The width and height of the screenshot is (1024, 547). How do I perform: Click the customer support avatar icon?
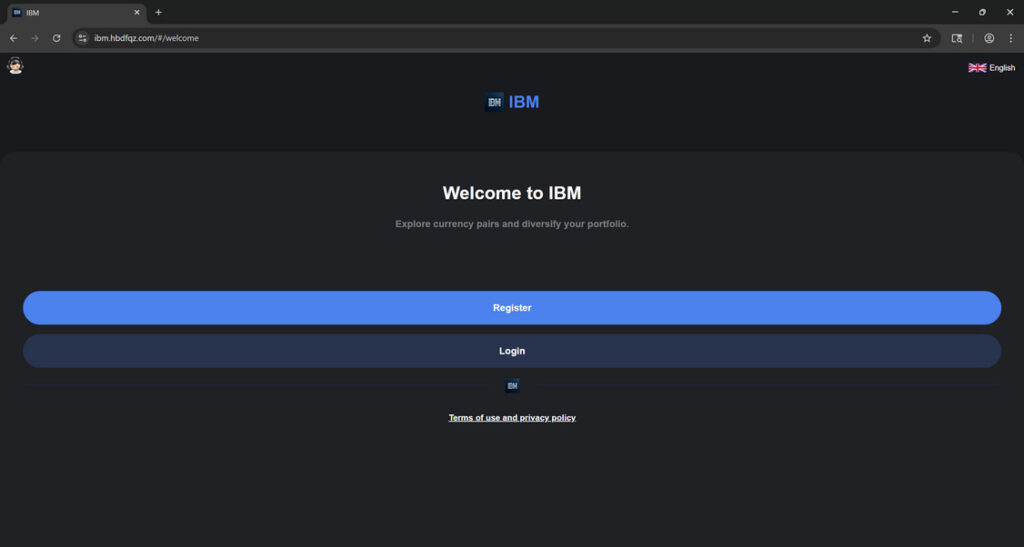pyautogui.click(x=15, y=66)
